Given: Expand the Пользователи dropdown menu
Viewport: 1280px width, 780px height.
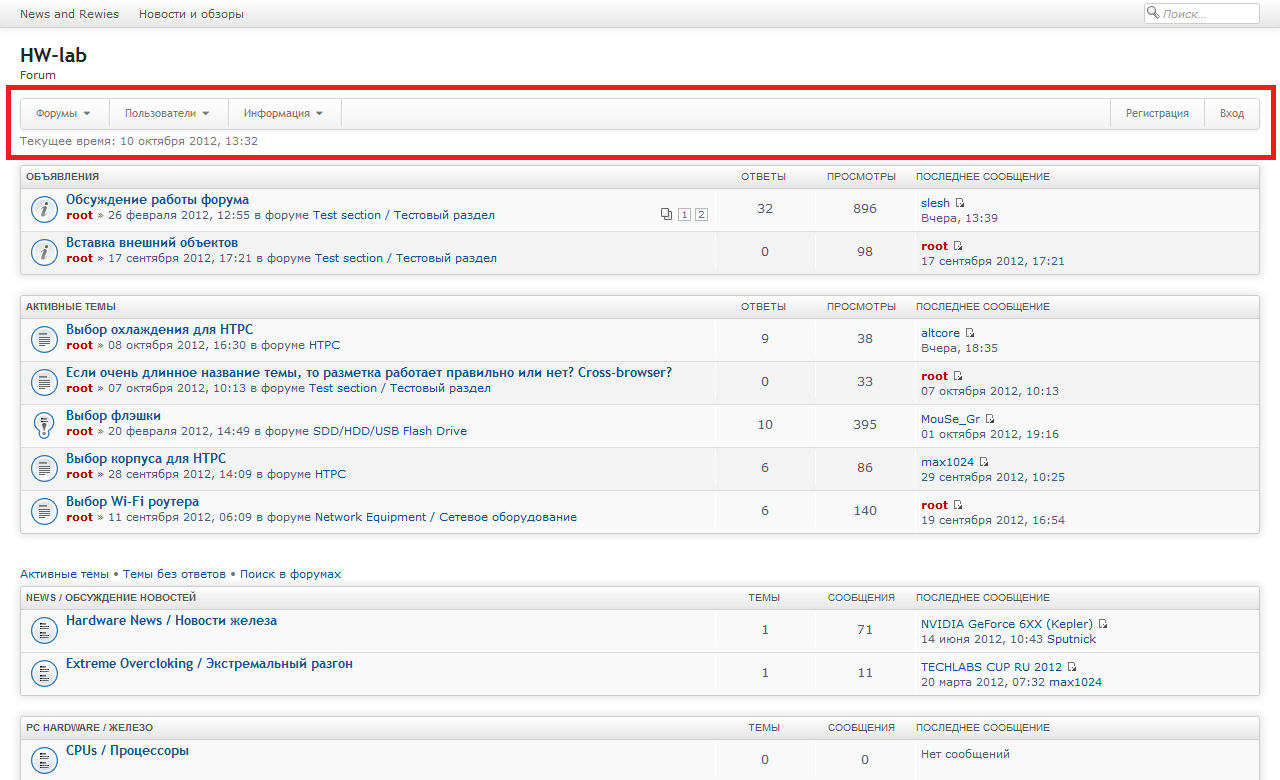Looking at the screenshot, I should (x=167, y=114).
